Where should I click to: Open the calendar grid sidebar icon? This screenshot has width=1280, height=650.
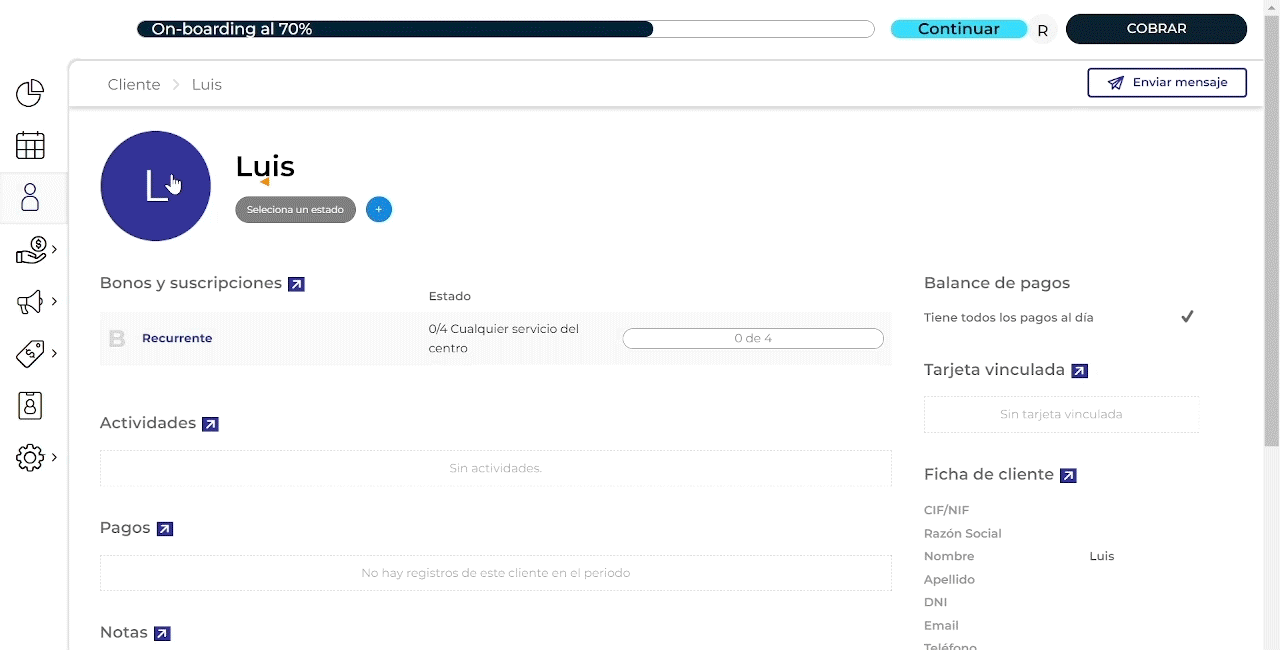(30, 145)
